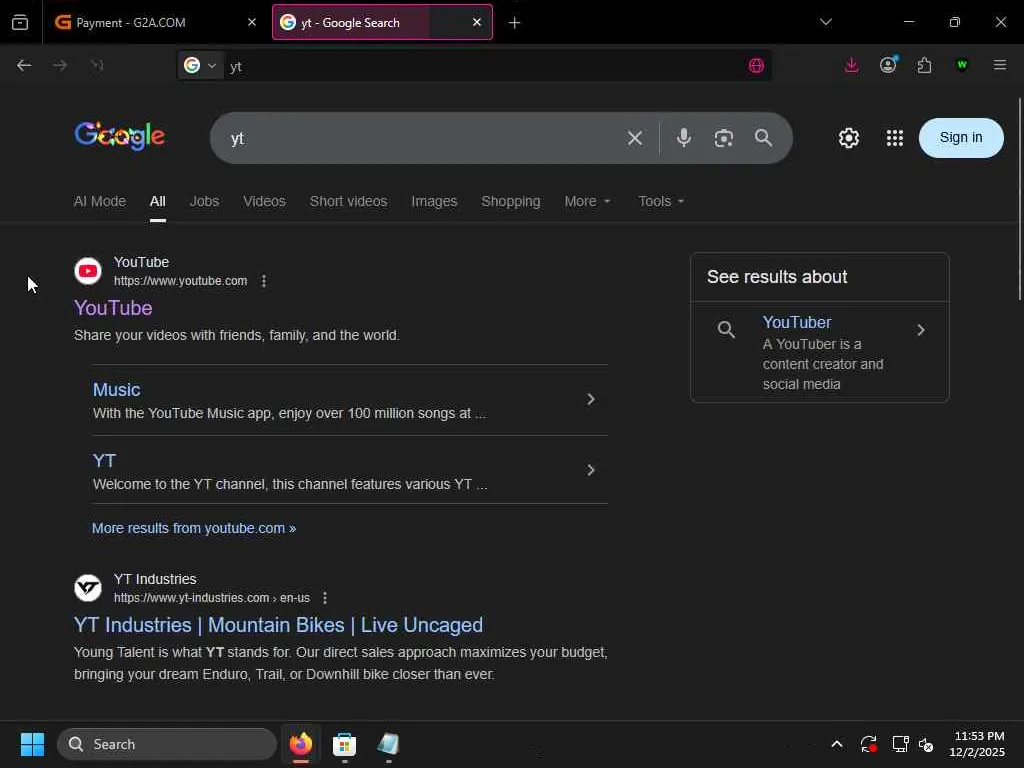Open the youtube.com result options menu
The image size is (1024, 768).
[x=264, y=281]
